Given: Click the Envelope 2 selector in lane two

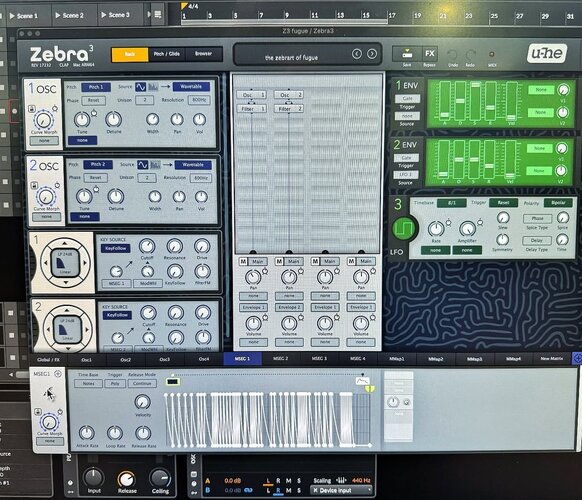Looking at the screenshot, I should (x=289, y=307).
